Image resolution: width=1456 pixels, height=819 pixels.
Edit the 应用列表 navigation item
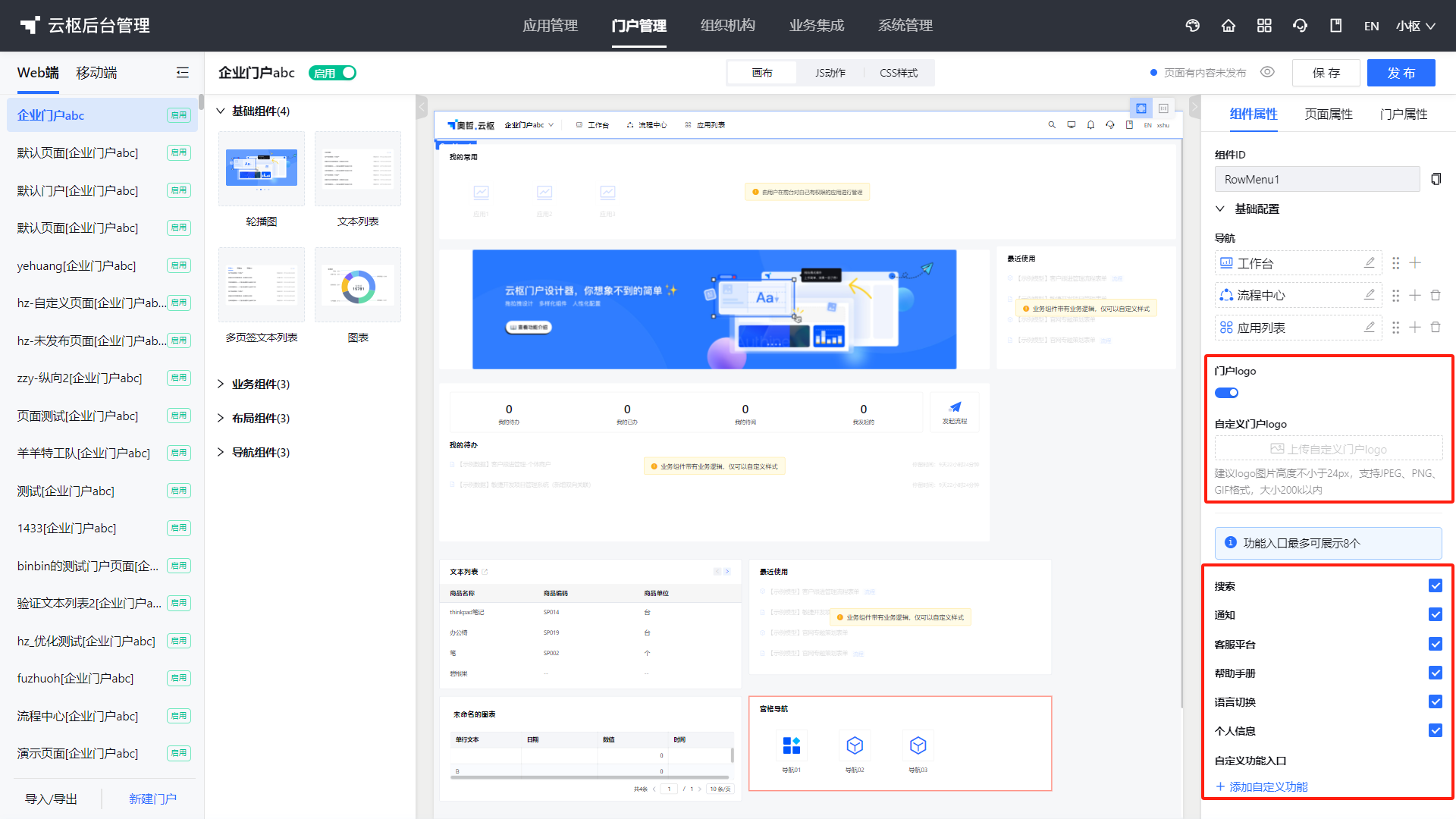click(1370, 328)
